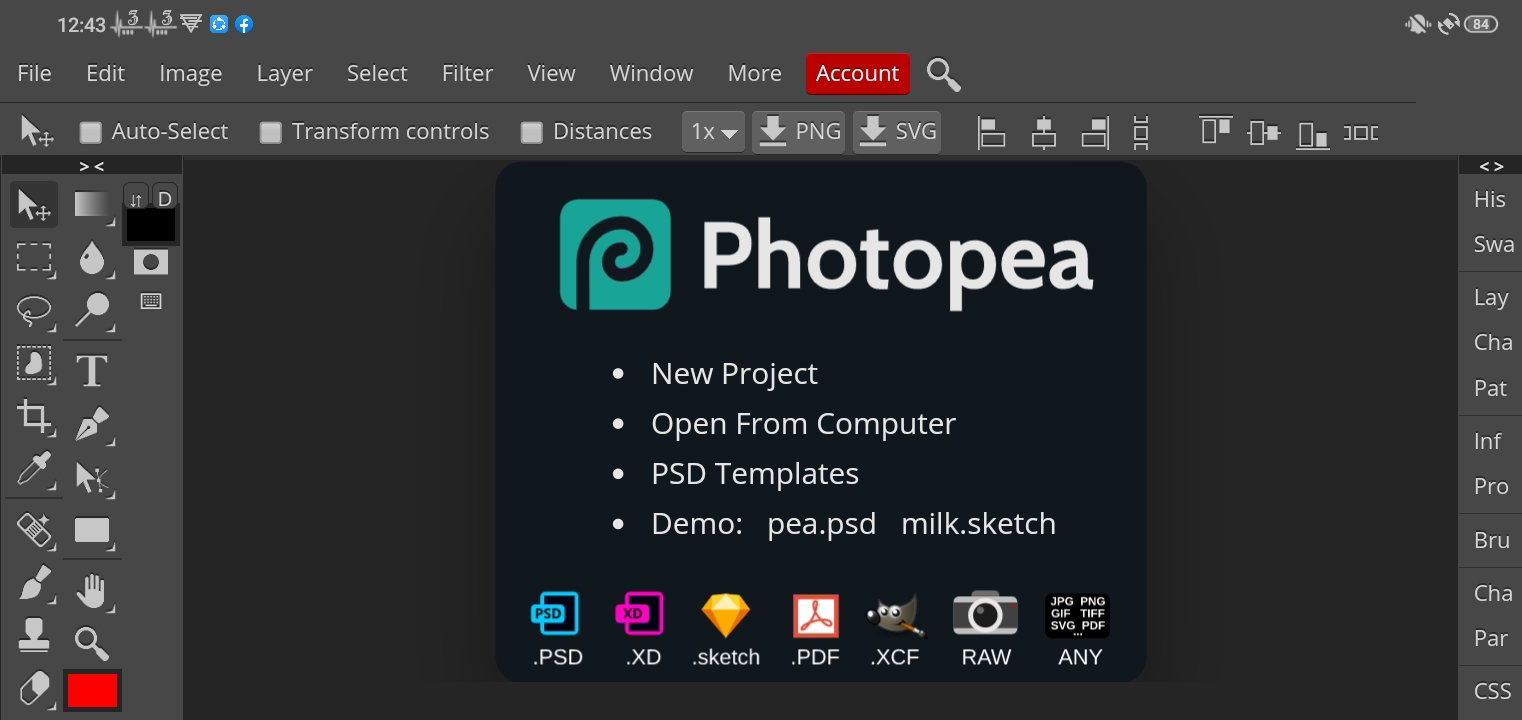This screenshot has height=720, width=1522.
Task: Select the Move tool in the left toolbar
Action: [x=34, y=205]
